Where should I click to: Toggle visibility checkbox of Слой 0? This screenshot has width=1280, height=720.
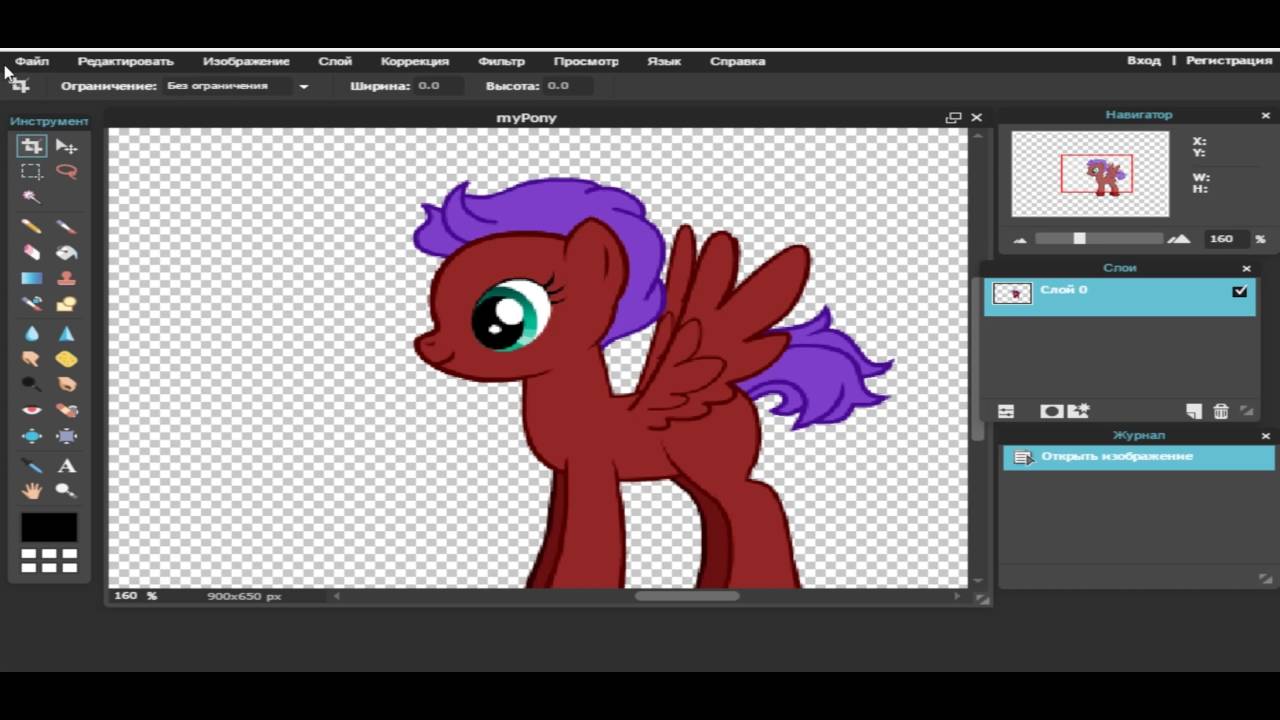point(1240,291)
